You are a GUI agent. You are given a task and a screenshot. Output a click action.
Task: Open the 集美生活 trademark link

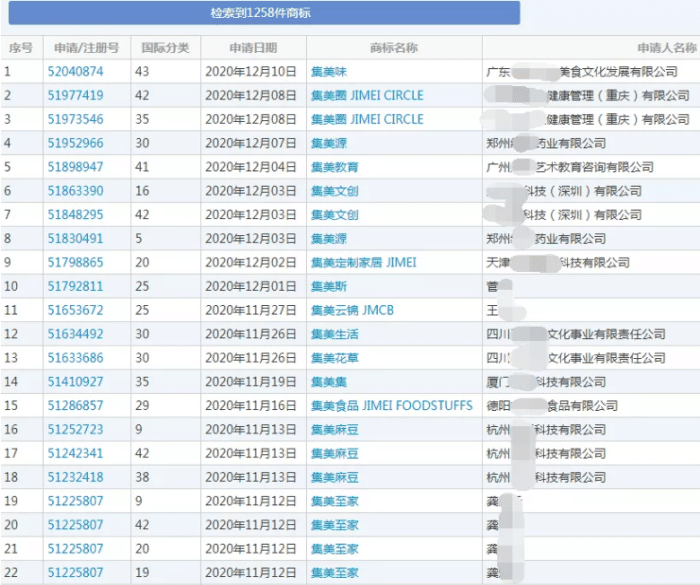[334, 334]
